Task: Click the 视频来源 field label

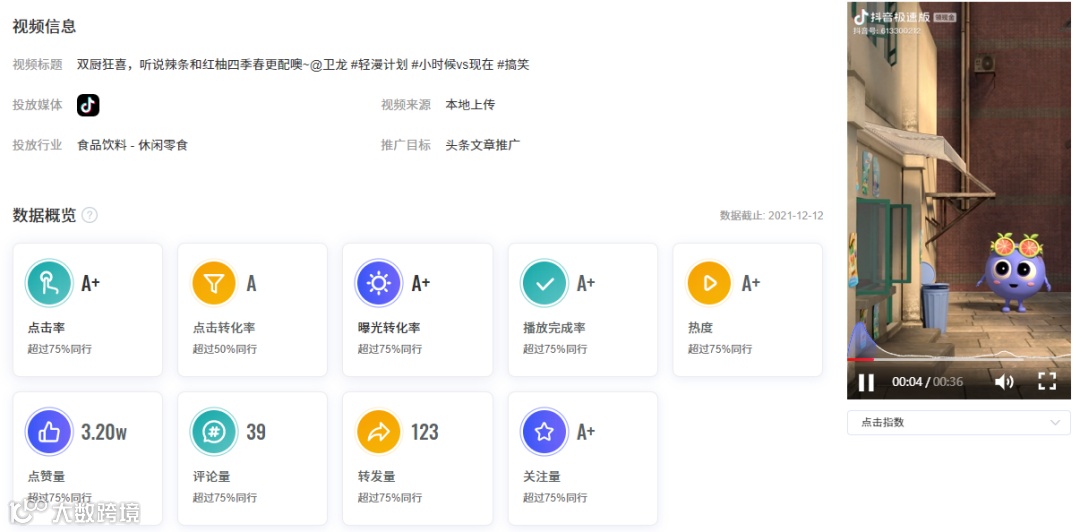Action: pos(406,105)
